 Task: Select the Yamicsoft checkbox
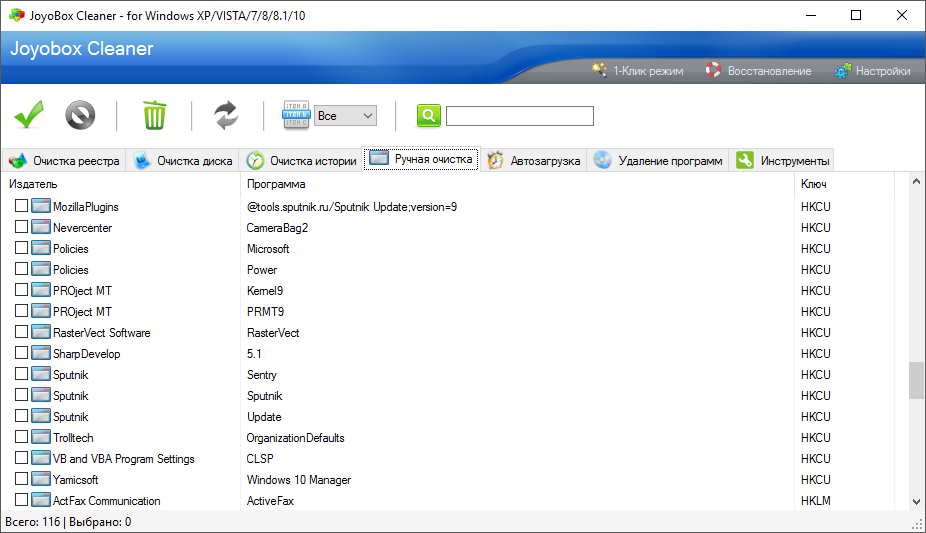click(21, 479)
